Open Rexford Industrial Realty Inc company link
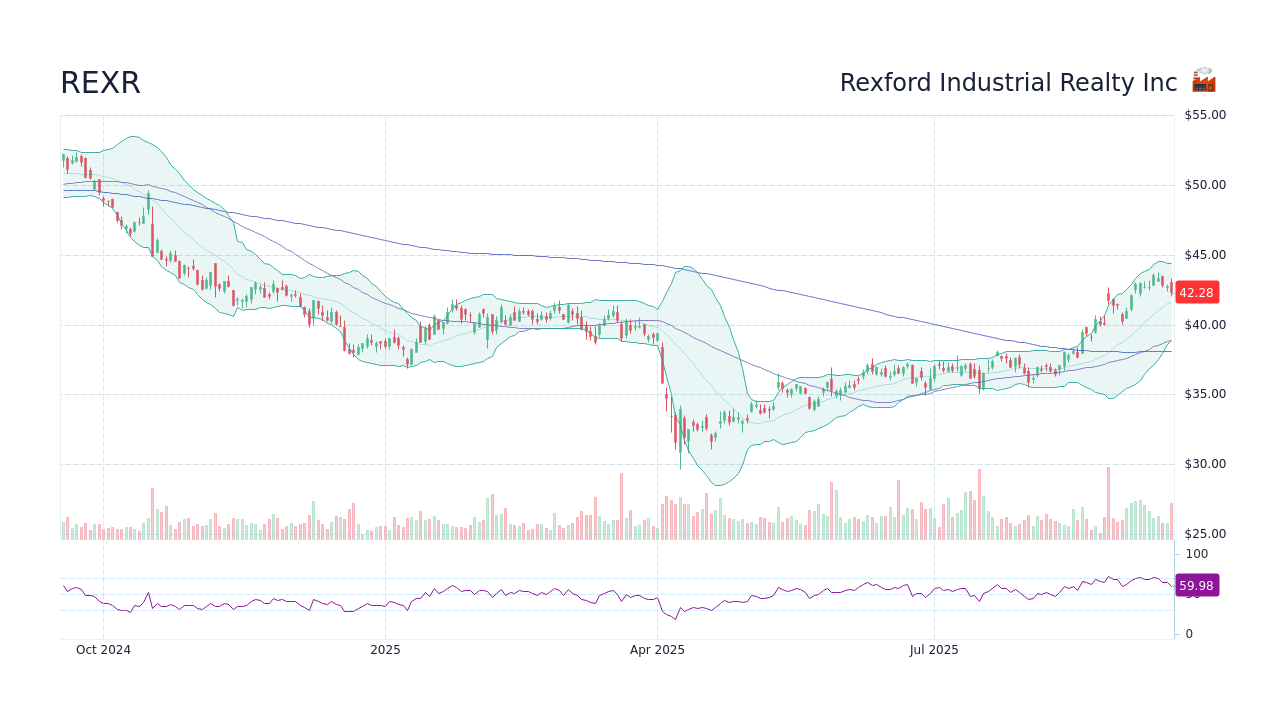Viewport: 1280px width, 720px height. (x=1006, y=83)
